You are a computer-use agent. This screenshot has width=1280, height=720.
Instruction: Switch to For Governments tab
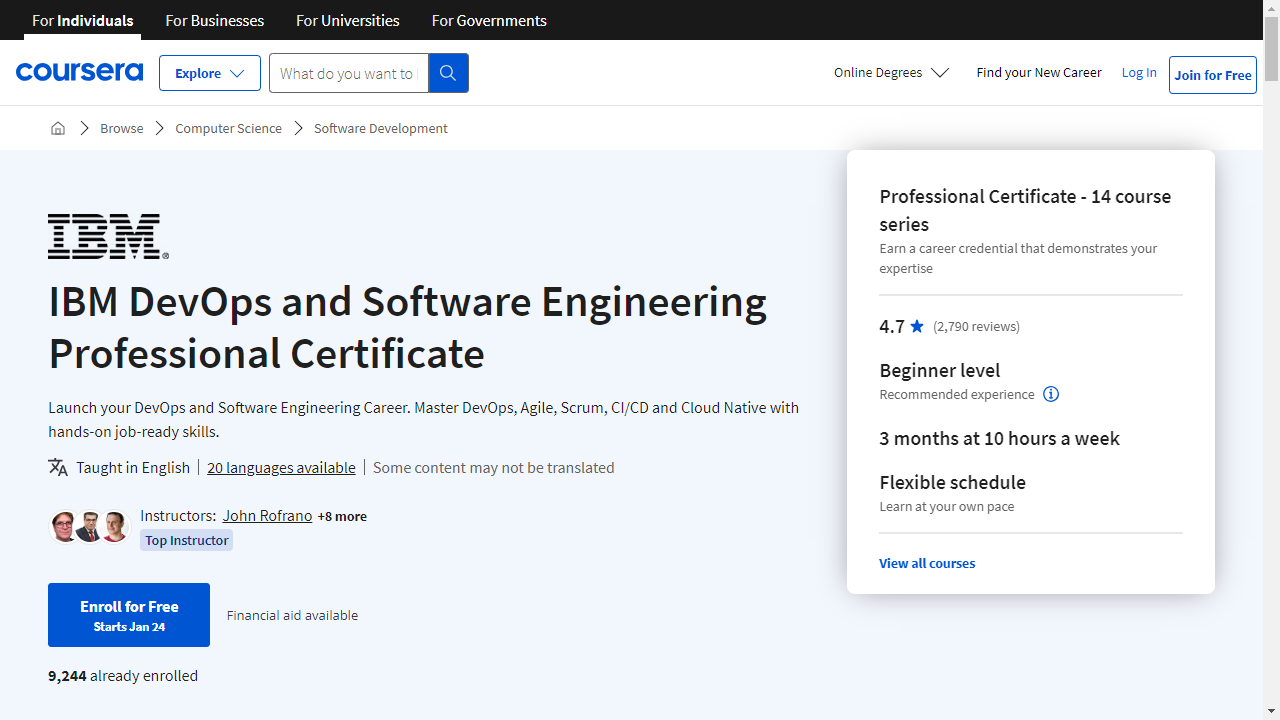(x=489, y=20)
